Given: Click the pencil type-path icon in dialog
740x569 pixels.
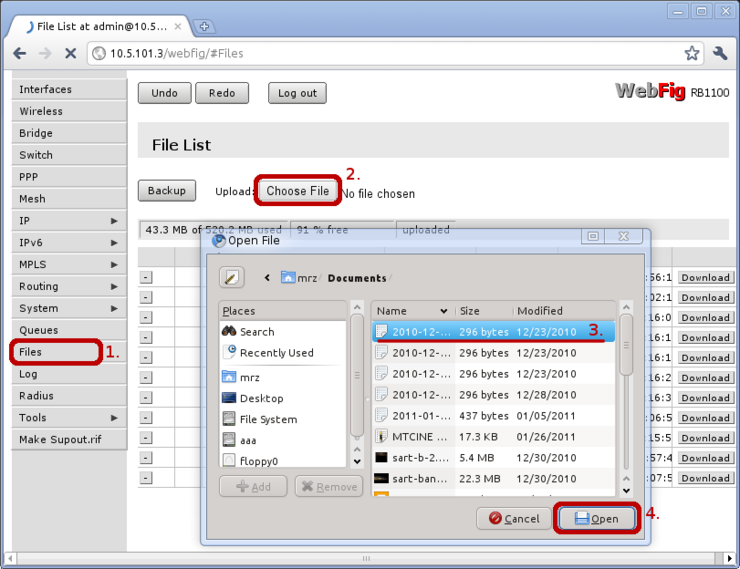Looking at the screenshot, I should click(232, 277).
